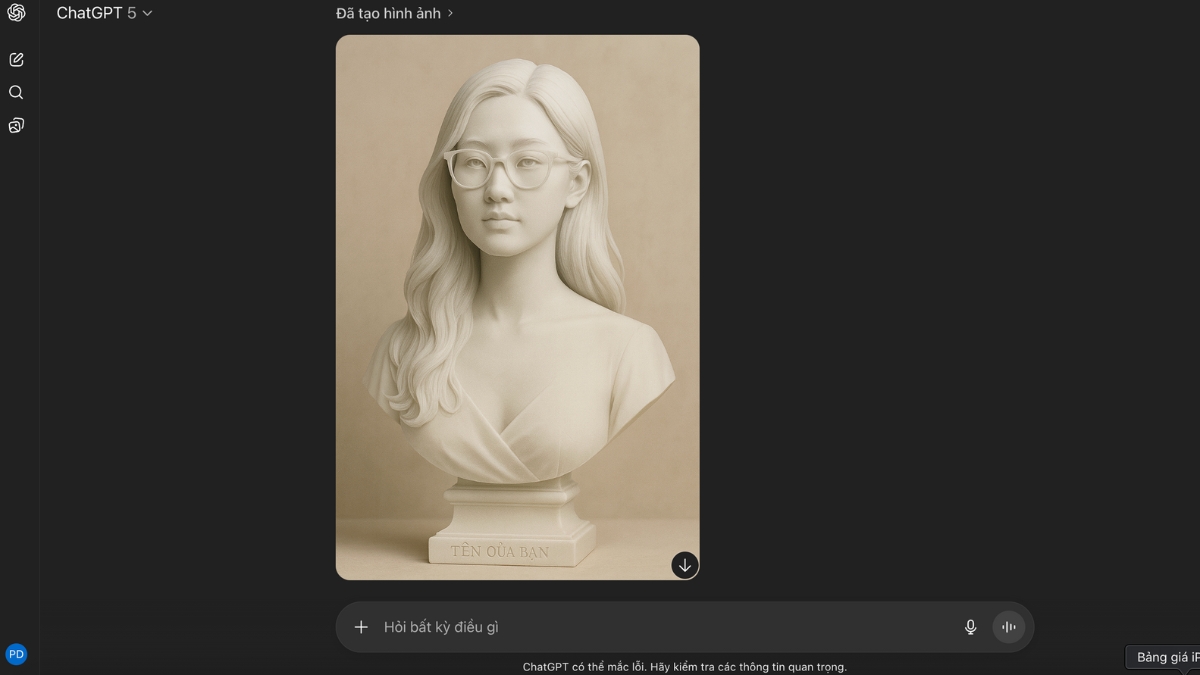Start a new chat with the compose icon
Image resolution: width=1200 pixels, height=675 pixels.
(16, 60)
